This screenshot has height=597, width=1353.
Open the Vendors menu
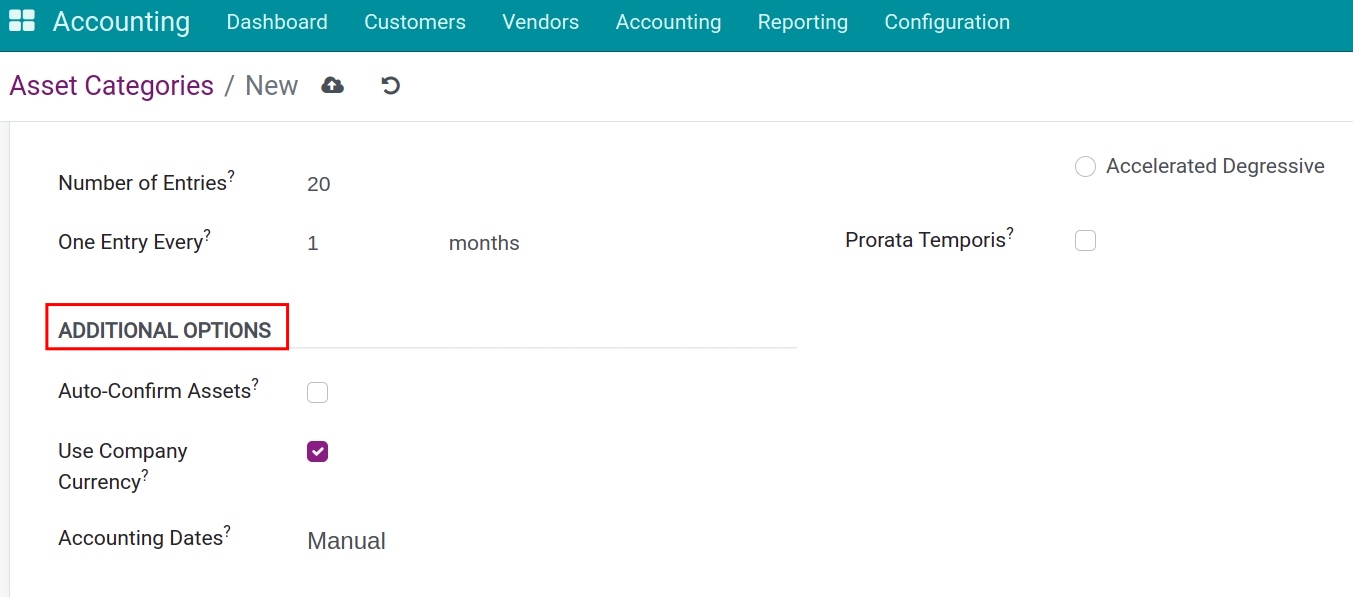[x=540, y=22]
